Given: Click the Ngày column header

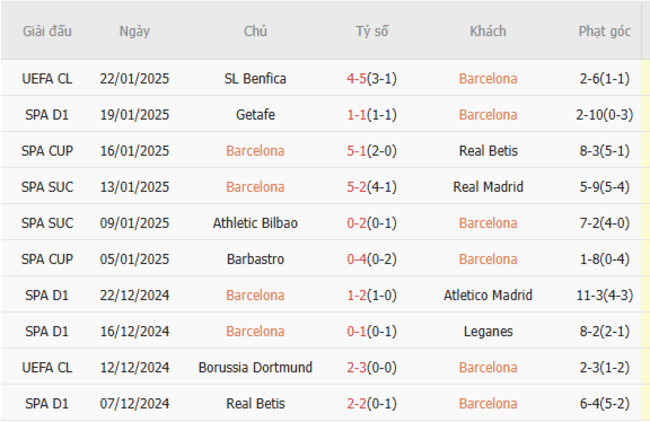Looking at the screenshot, I should [134, 31].
